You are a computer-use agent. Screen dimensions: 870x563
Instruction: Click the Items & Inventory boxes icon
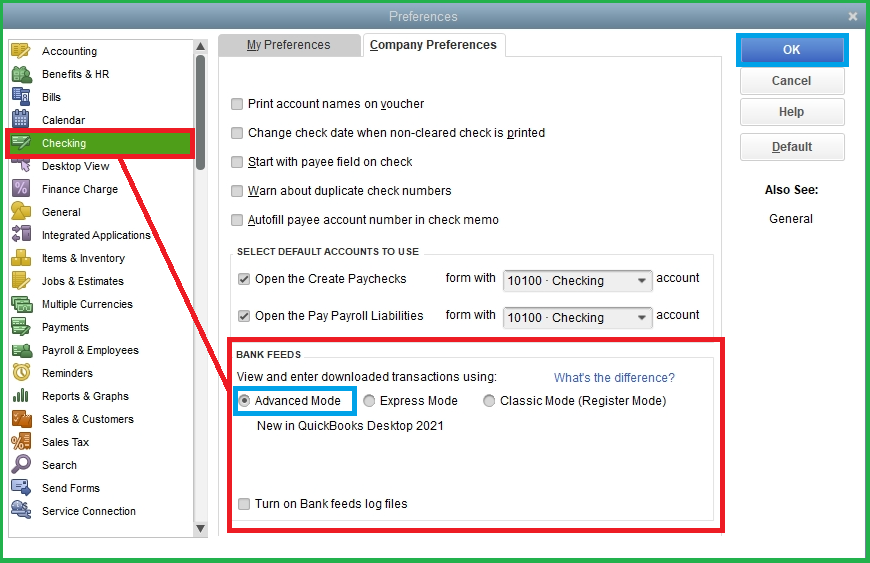click(x=21, y=257)
